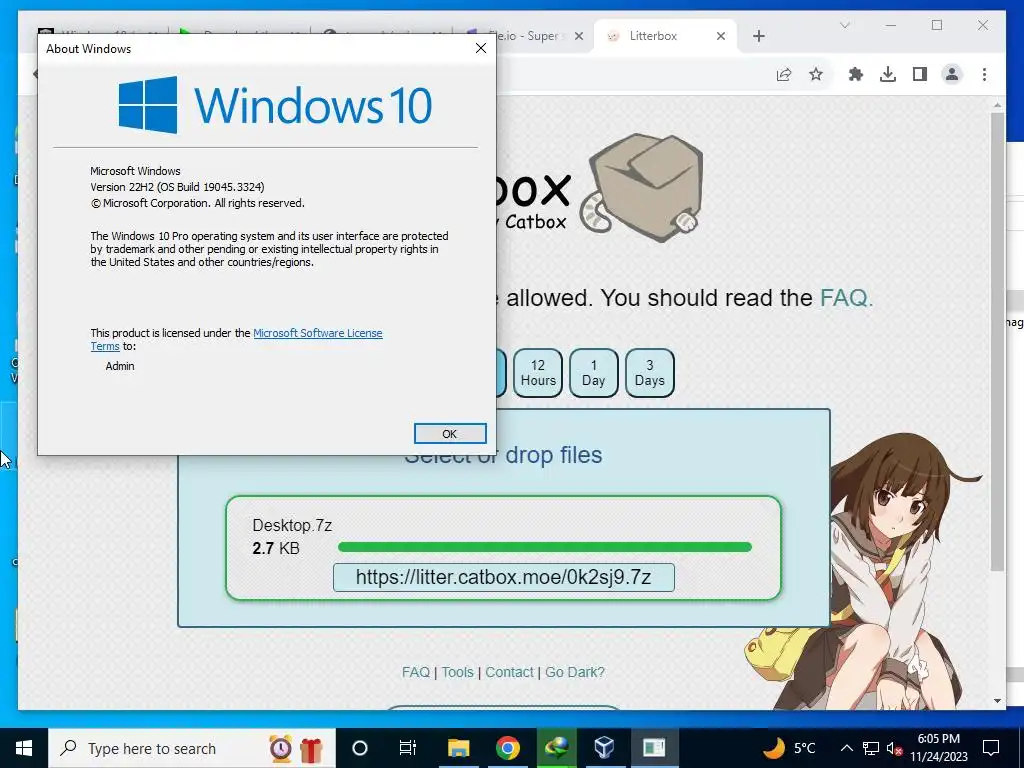1024x768 pixels.
Task: Click the litter.catbox.moe uploaded file URL
Action: tap(504, 577)
